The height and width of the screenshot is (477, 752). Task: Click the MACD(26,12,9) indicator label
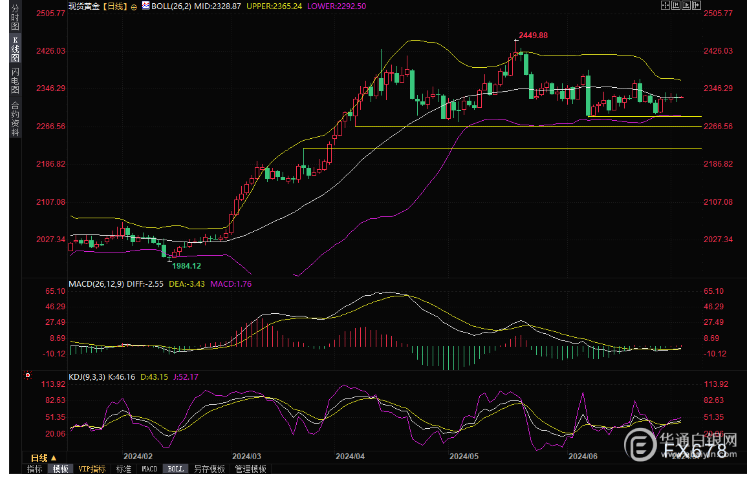tap(95, 284)
